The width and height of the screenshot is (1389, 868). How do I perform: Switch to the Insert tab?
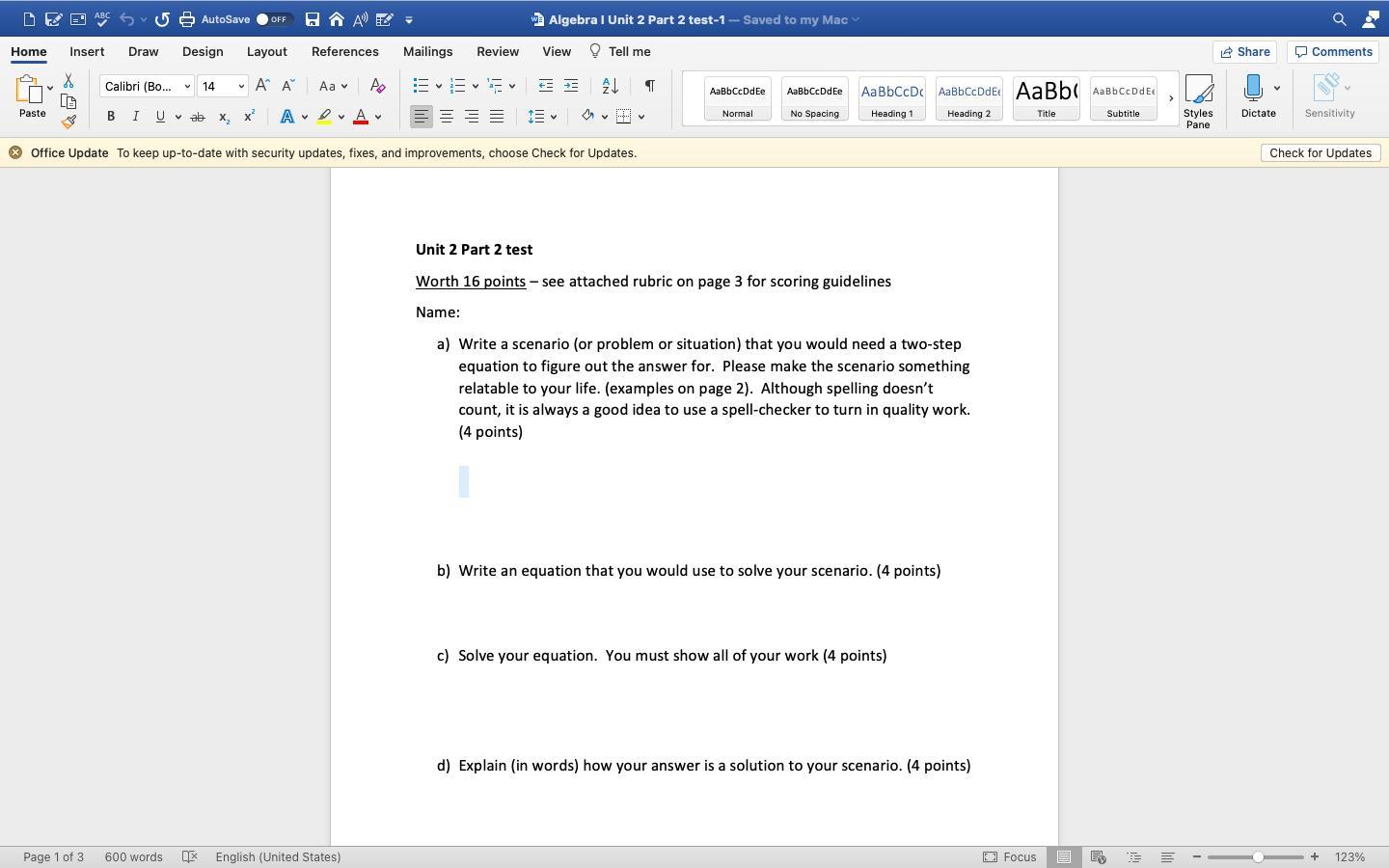87,52
